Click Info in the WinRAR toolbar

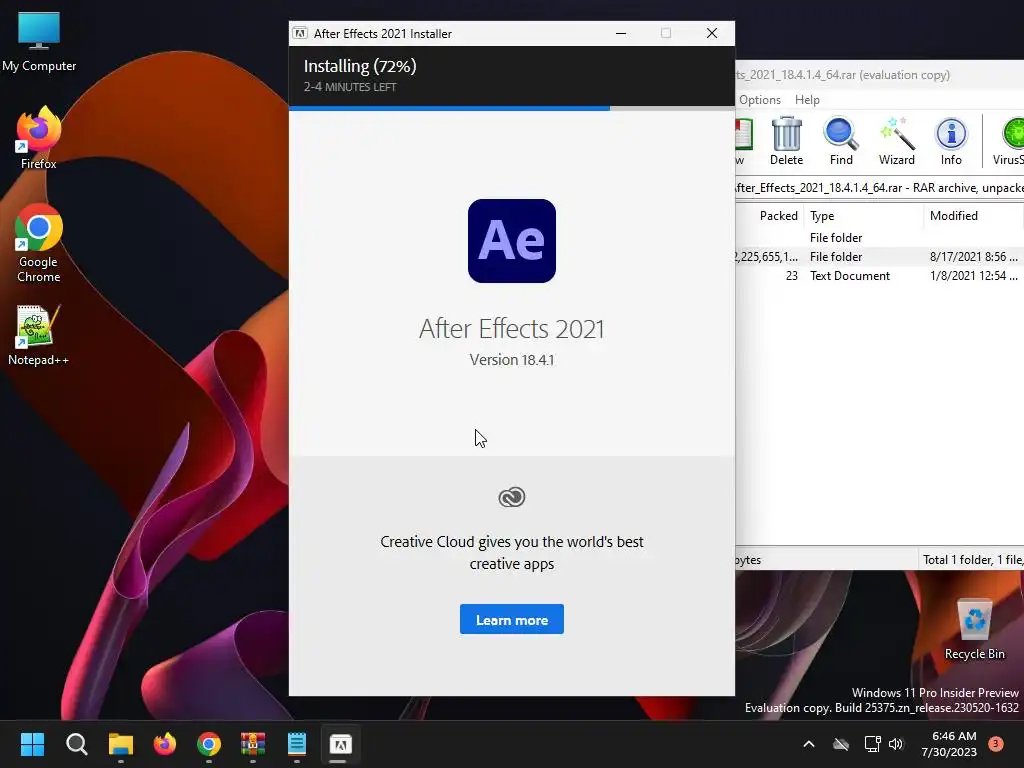[951, 141]
